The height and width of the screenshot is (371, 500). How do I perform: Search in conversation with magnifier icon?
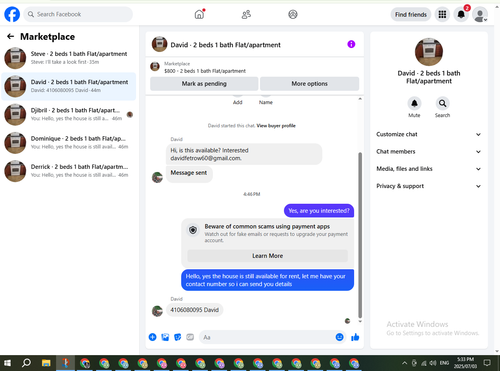point(442,103)
